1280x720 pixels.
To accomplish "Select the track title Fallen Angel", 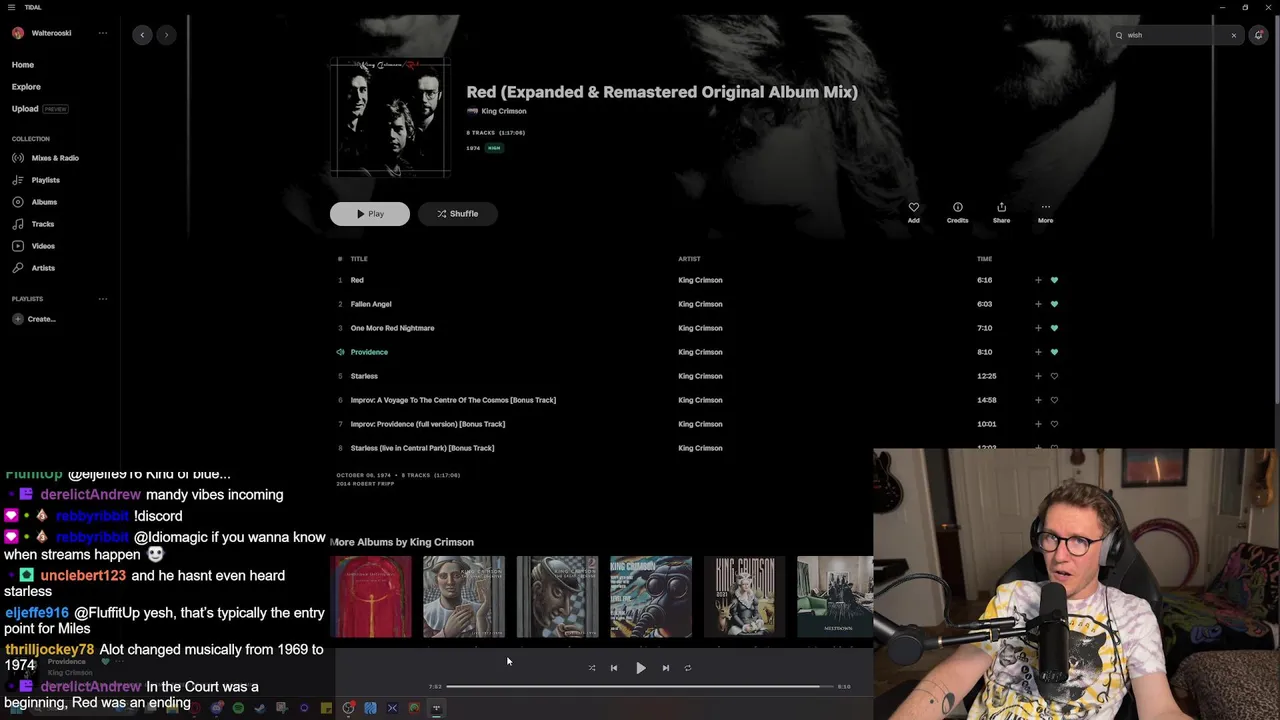I will tap(371, 304).
